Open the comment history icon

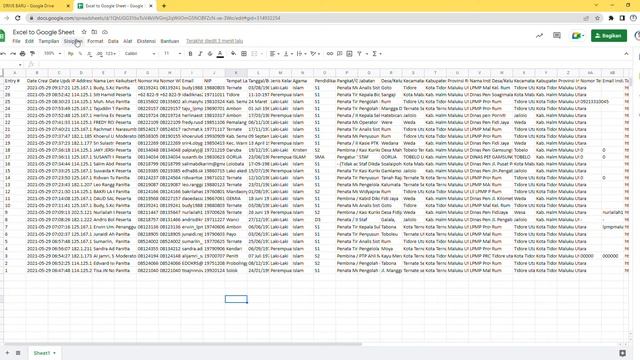click(557, 36)
